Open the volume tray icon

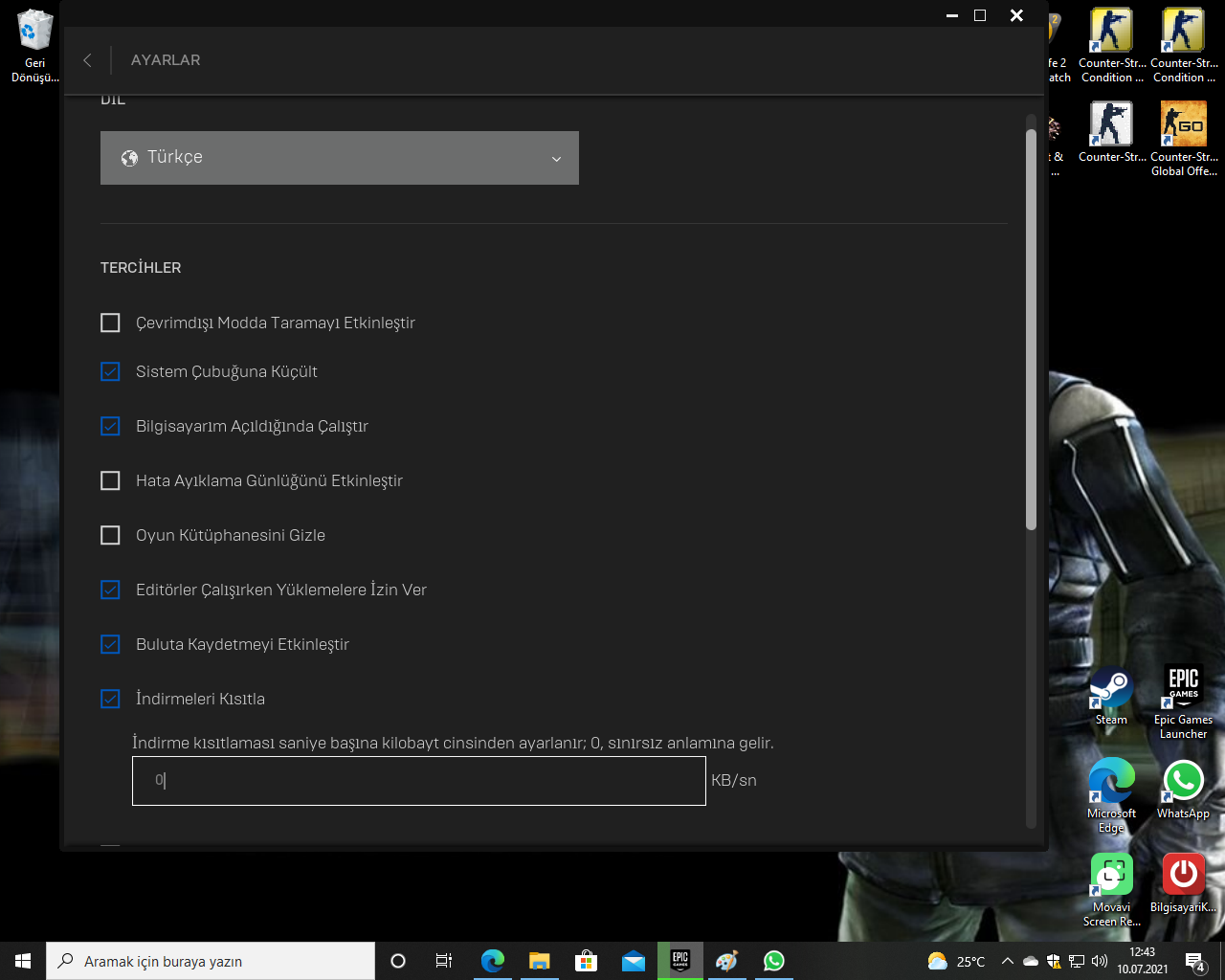tap(1100, 961)
